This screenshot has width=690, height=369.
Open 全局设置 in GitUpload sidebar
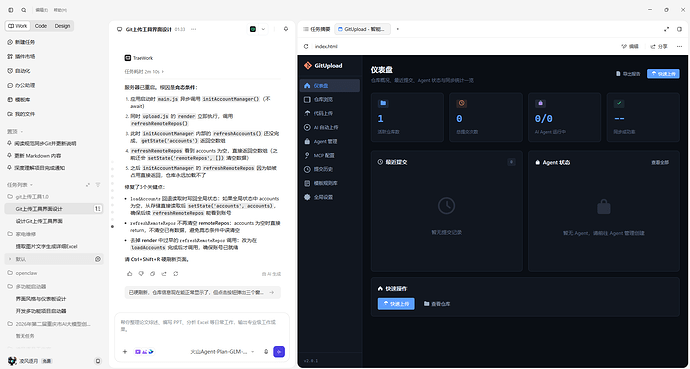[x=330, y=197]
